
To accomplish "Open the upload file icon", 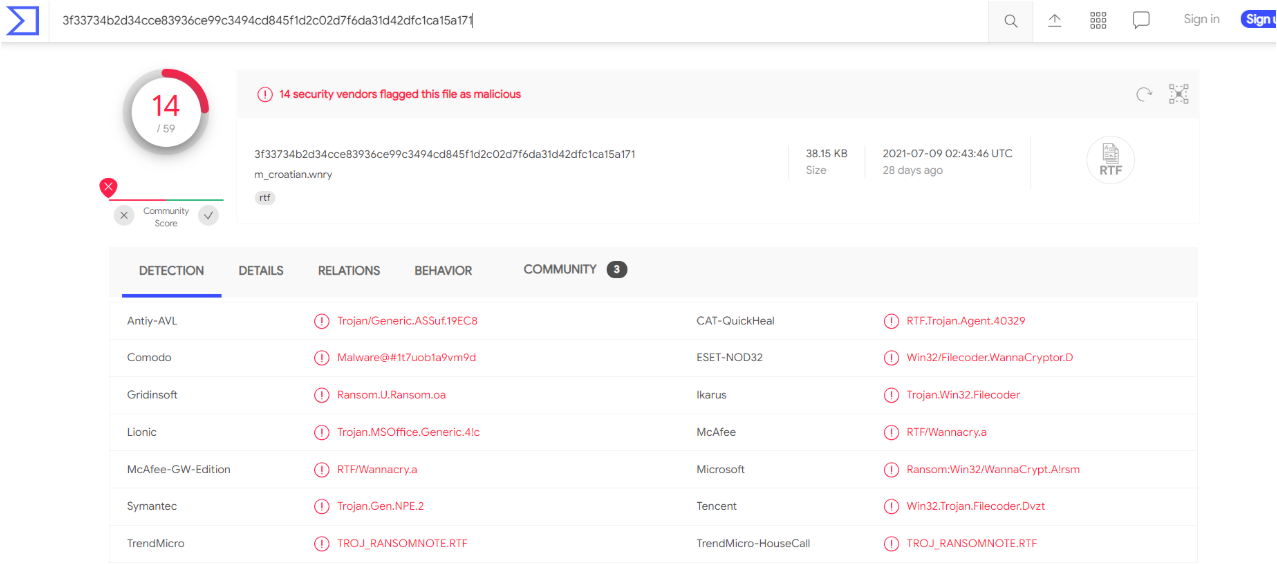I will tap(1054, 20).
